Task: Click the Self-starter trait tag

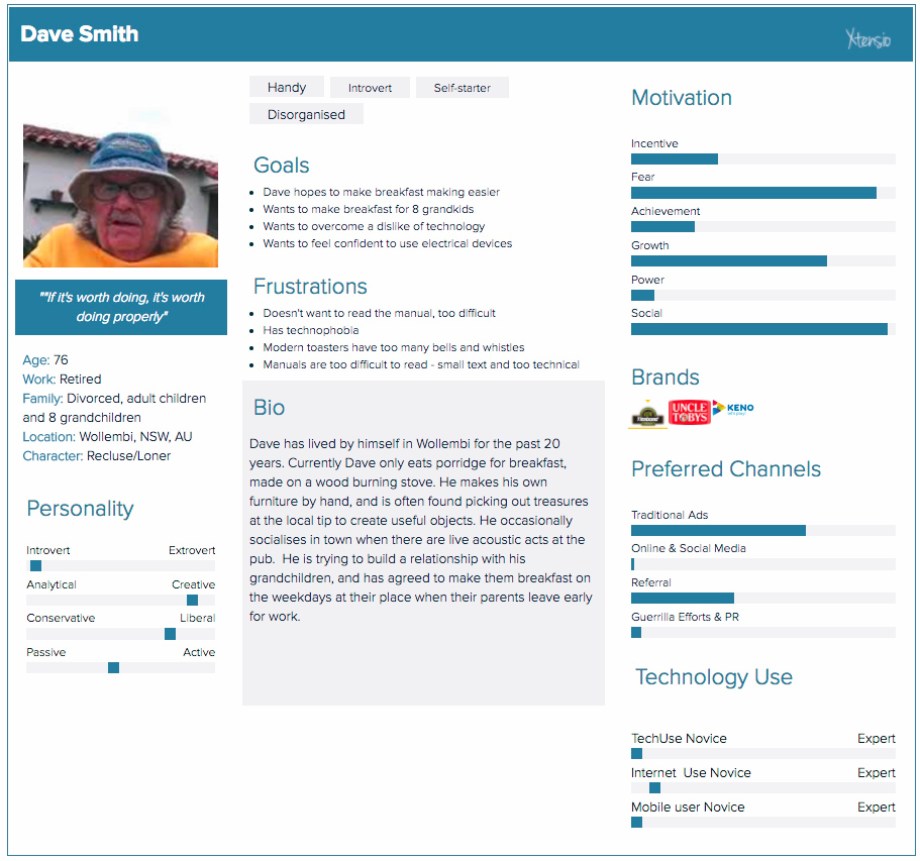Action: [x=462, y=88]
